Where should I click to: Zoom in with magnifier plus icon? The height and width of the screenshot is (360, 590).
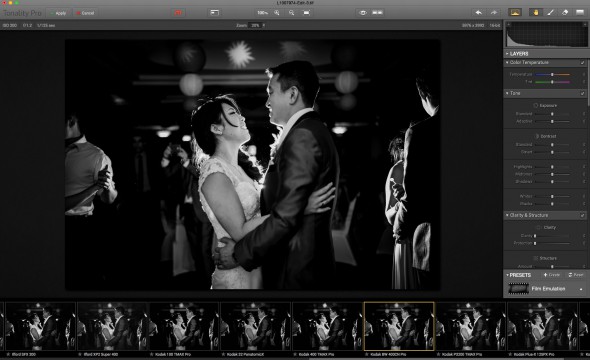[277, 13]
